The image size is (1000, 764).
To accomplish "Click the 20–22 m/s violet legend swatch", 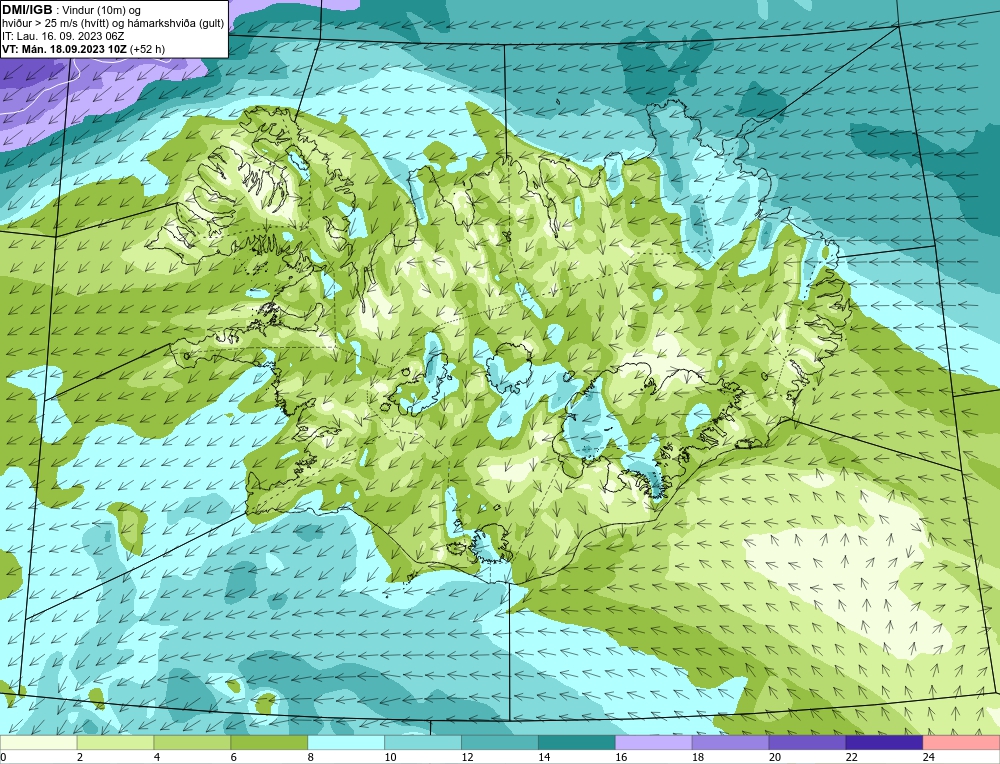I will 807,743.
